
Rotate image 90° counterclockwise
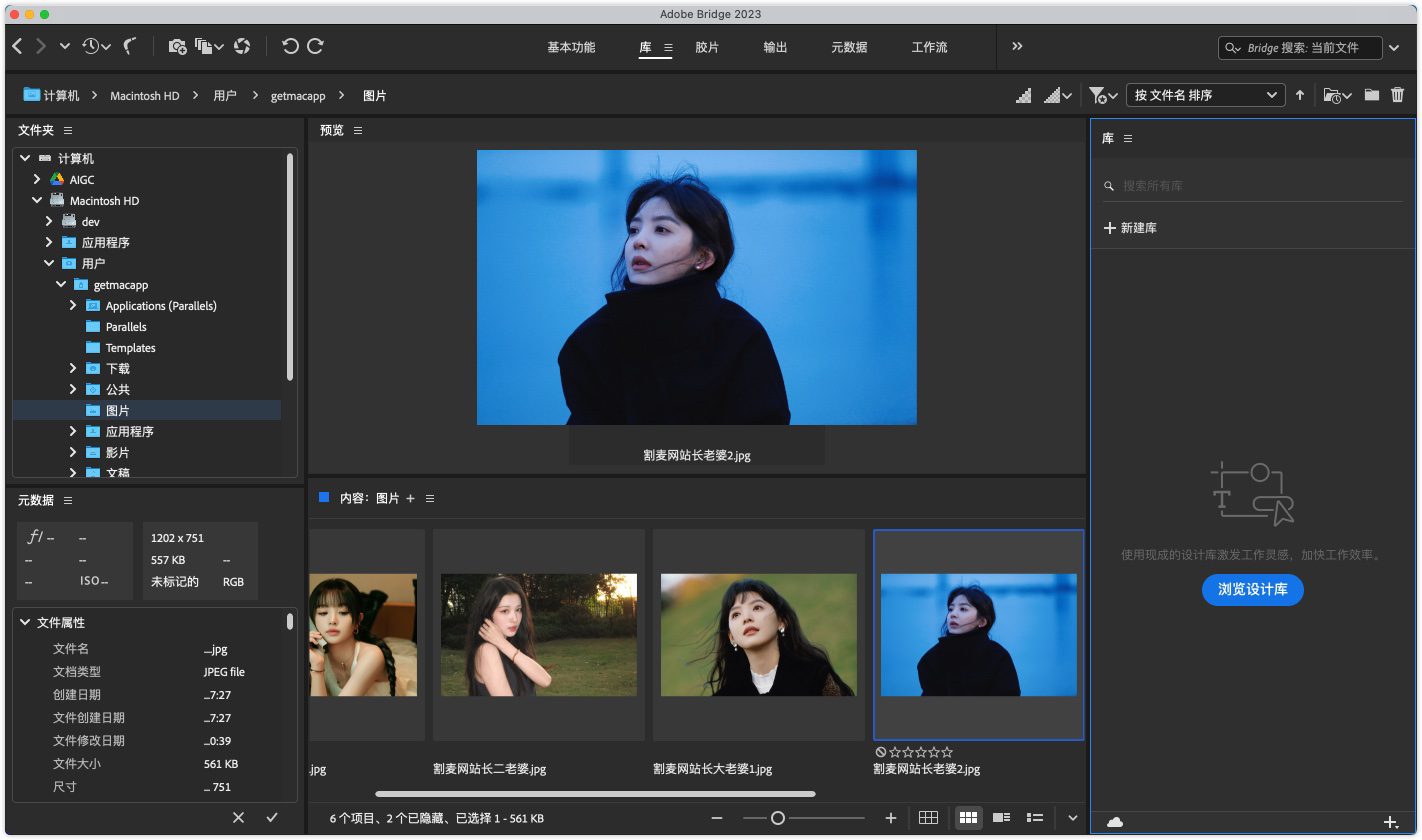click(290, 46)
